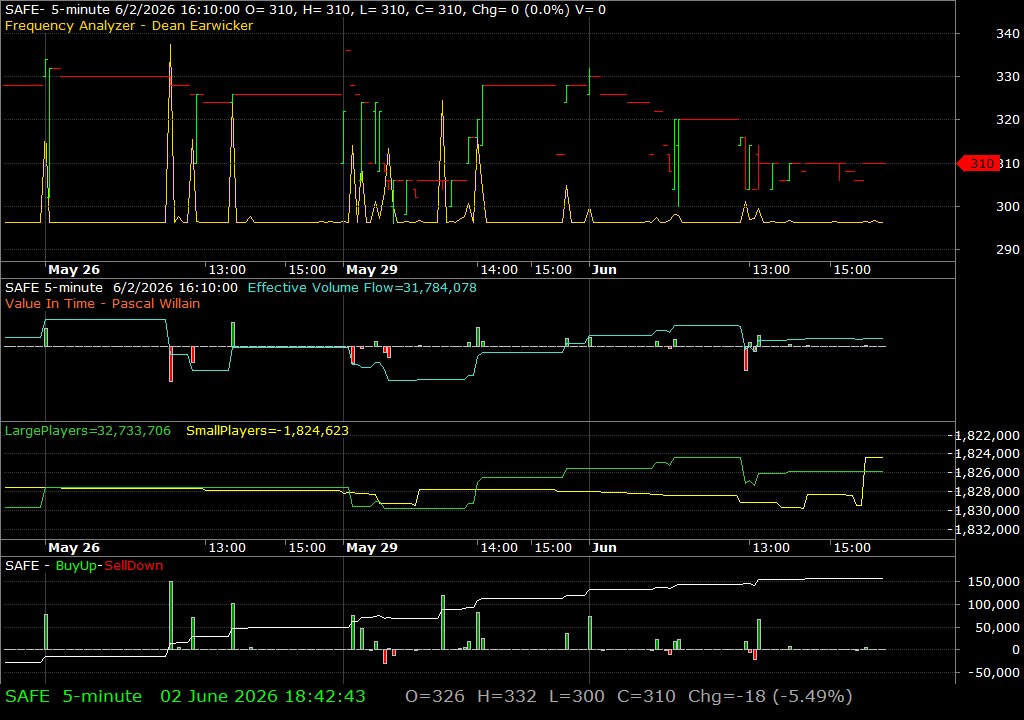Click the 1,822,000 axis label
The height and width of the screenshot is (720, 1024).
987,435
